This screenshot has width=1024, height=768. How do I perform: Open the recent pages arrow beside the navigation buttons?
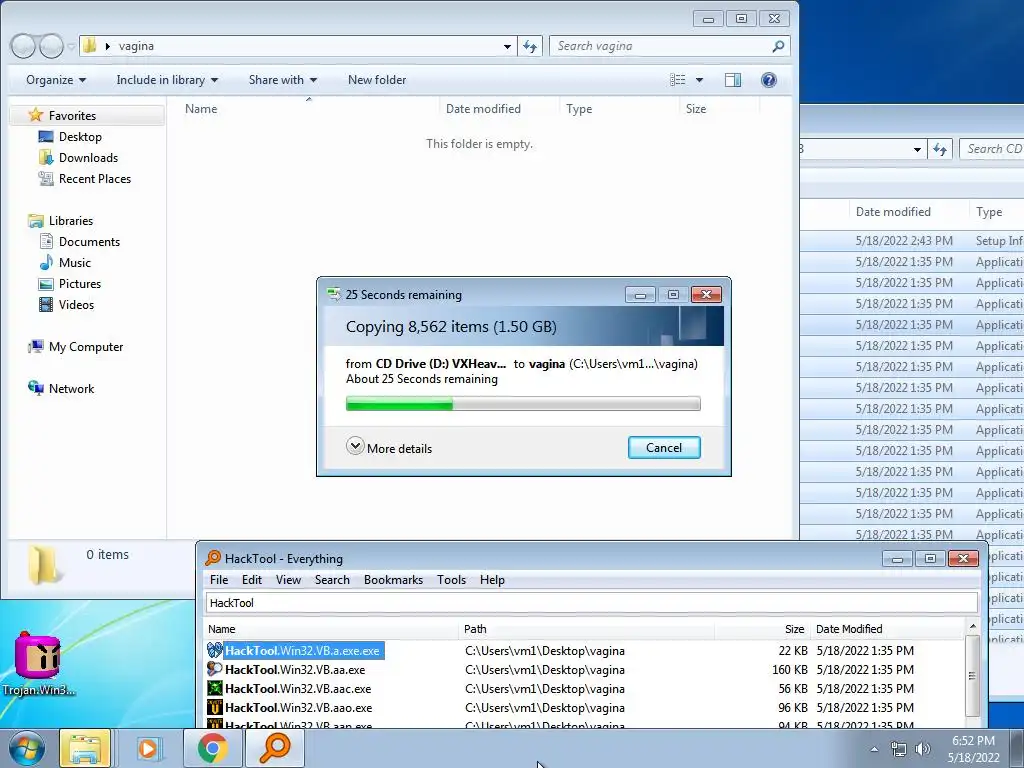[x=71, y=47]
